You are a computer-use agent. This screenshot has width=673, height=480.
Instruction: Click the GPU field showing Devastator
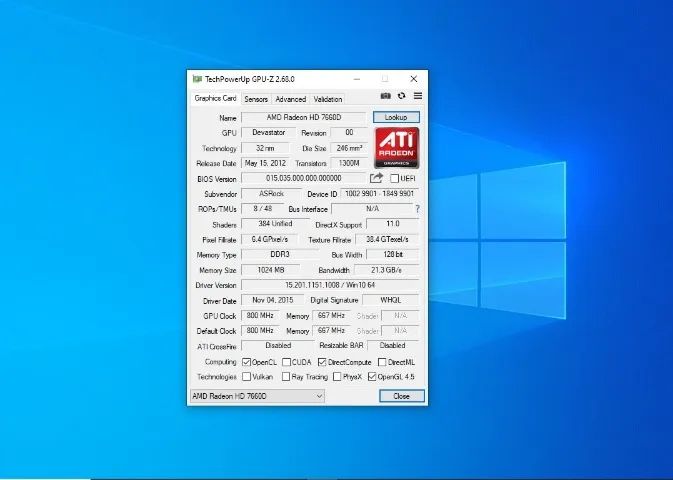click(x=269, y=133)
